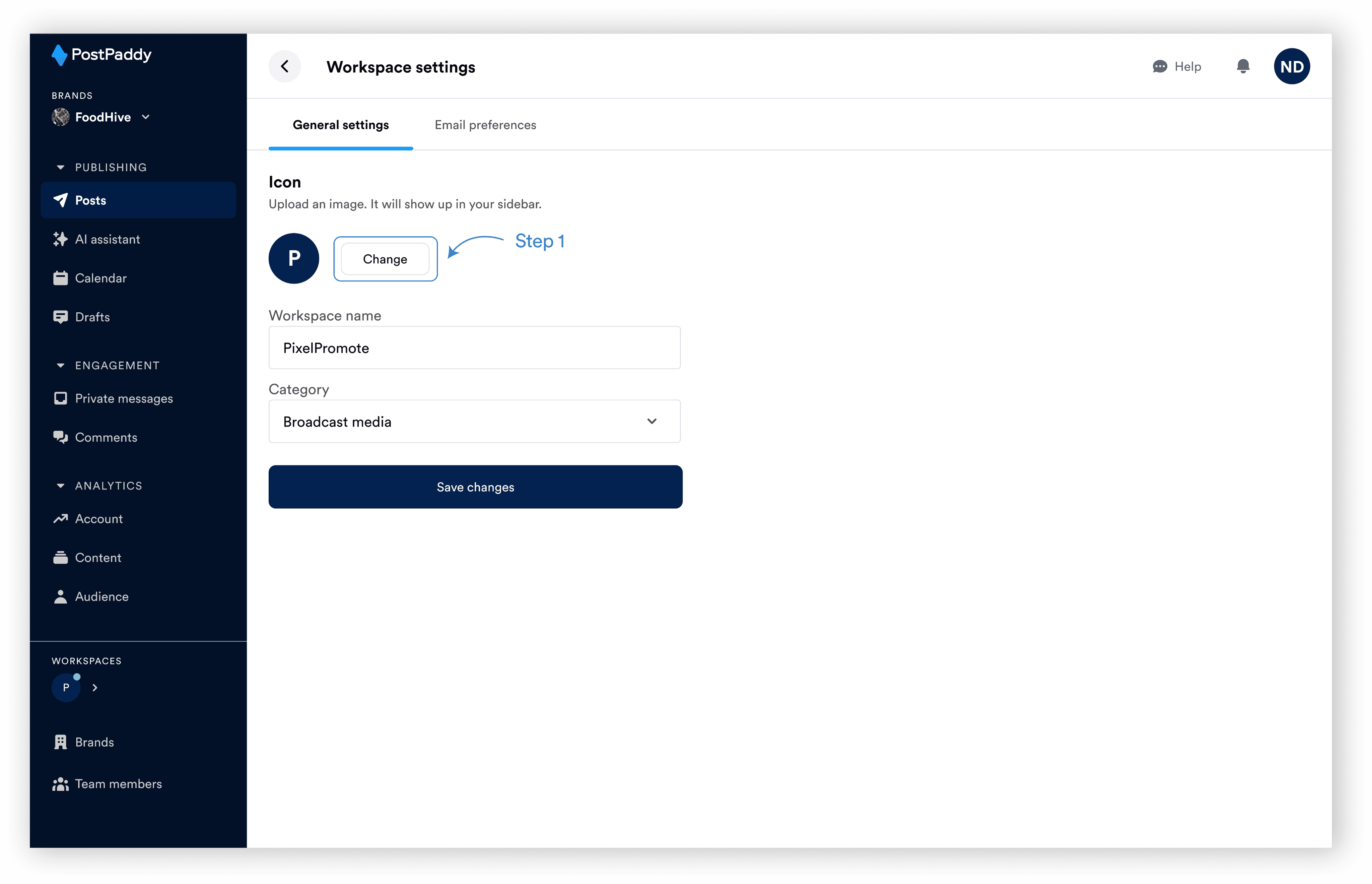Click the back arrow button

click(x=285, y=67)
